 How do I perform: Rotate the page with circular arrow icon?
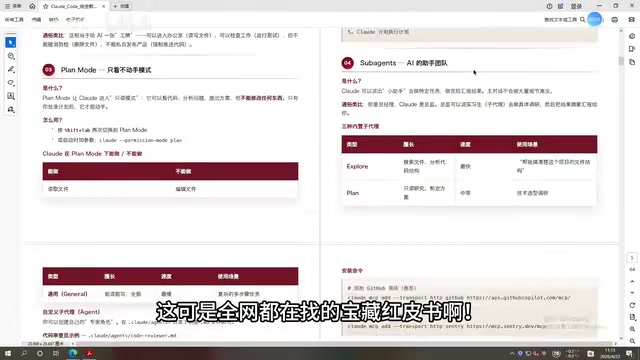pyautogui.click(x=632, y=305)
